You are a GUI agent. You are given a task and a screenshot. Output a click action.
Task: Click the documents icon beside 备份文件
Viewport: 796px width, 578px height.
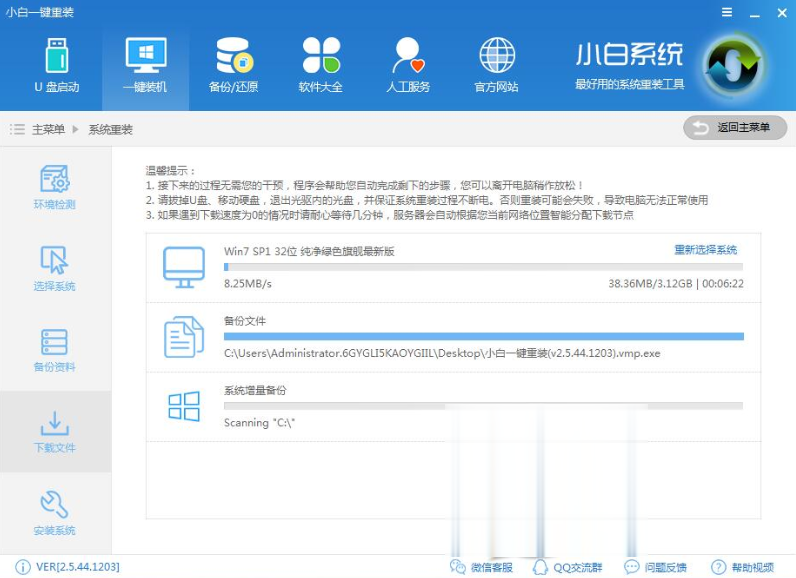point(184,337)
